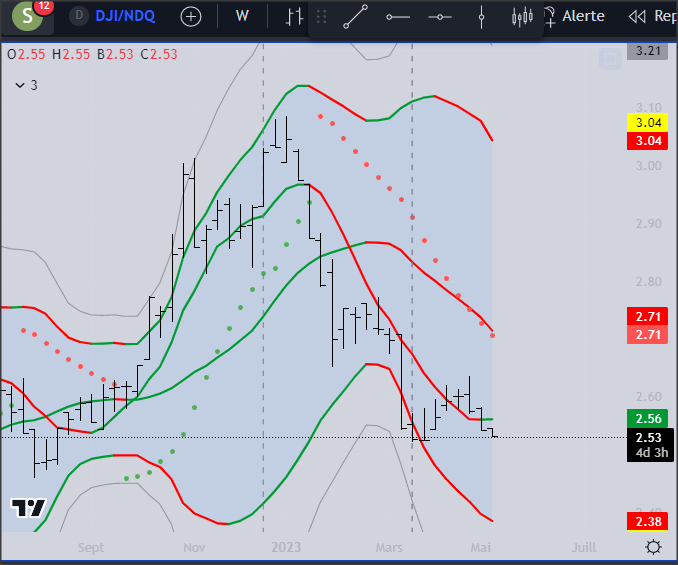Expand the collapsed indicators legend showing 3
This screenshot has height=565, width=678.
point(26,85)
